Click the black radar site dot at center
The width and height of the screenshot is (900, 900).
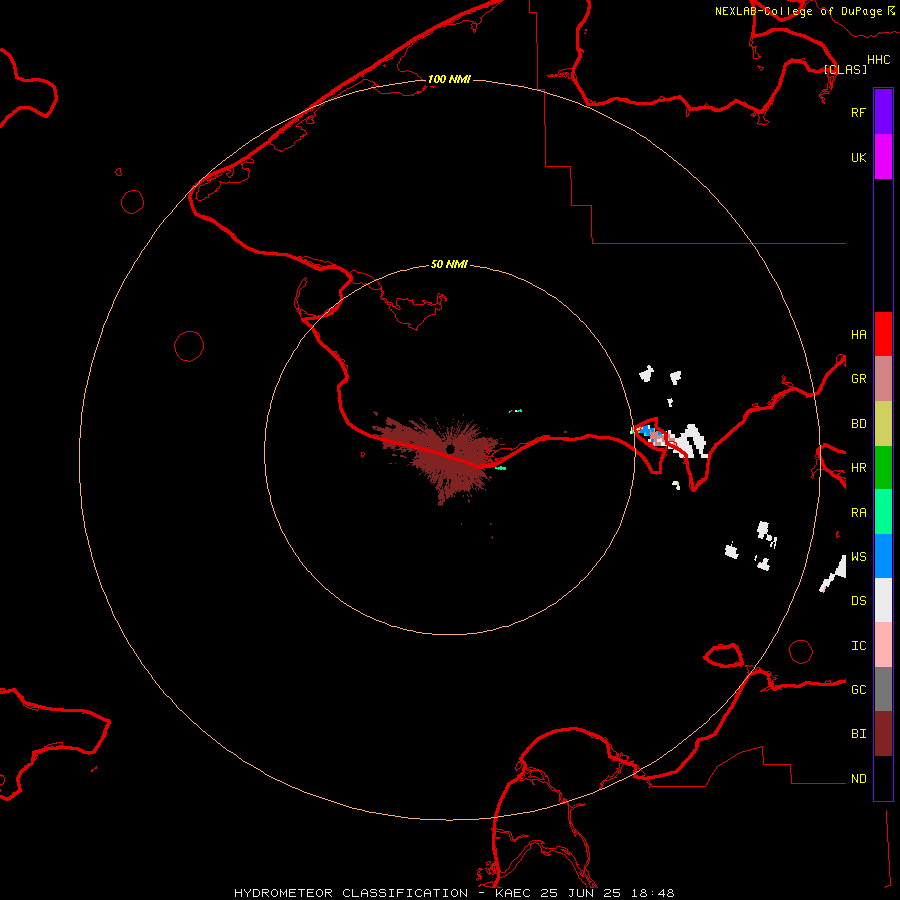(450, 449)
